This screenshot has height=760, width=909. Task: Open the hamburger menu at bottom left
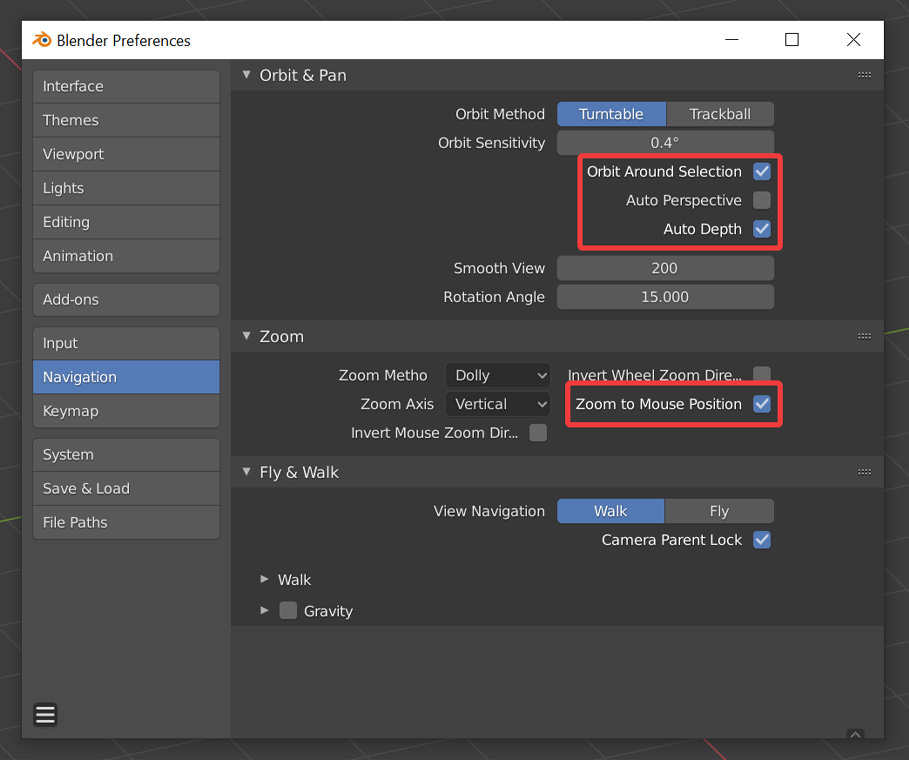tap(45, 714)
